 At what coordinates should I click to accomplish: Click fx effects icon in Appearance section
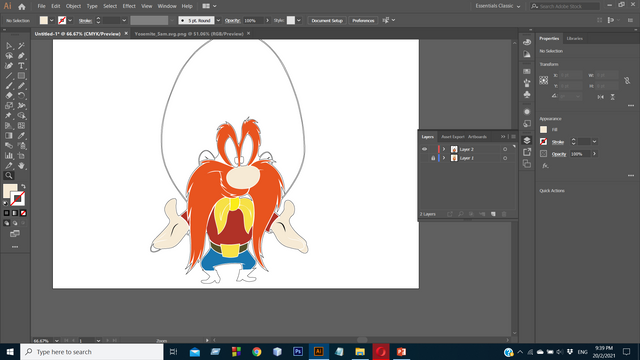pyautogui.click(x=545, y=166)
